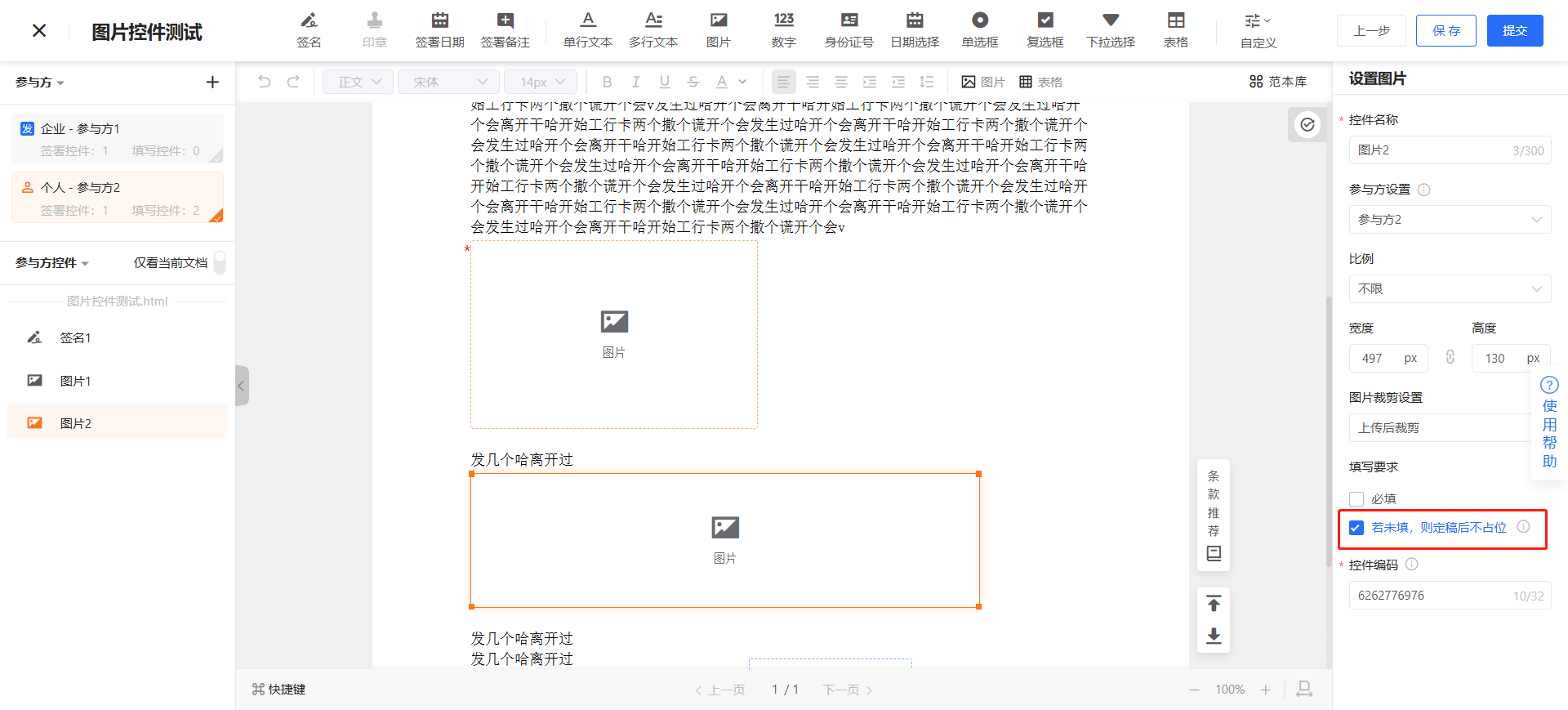Insert a 印章 seal control
The height and width of the screenshot is (710, 1568).
[374, 30]
